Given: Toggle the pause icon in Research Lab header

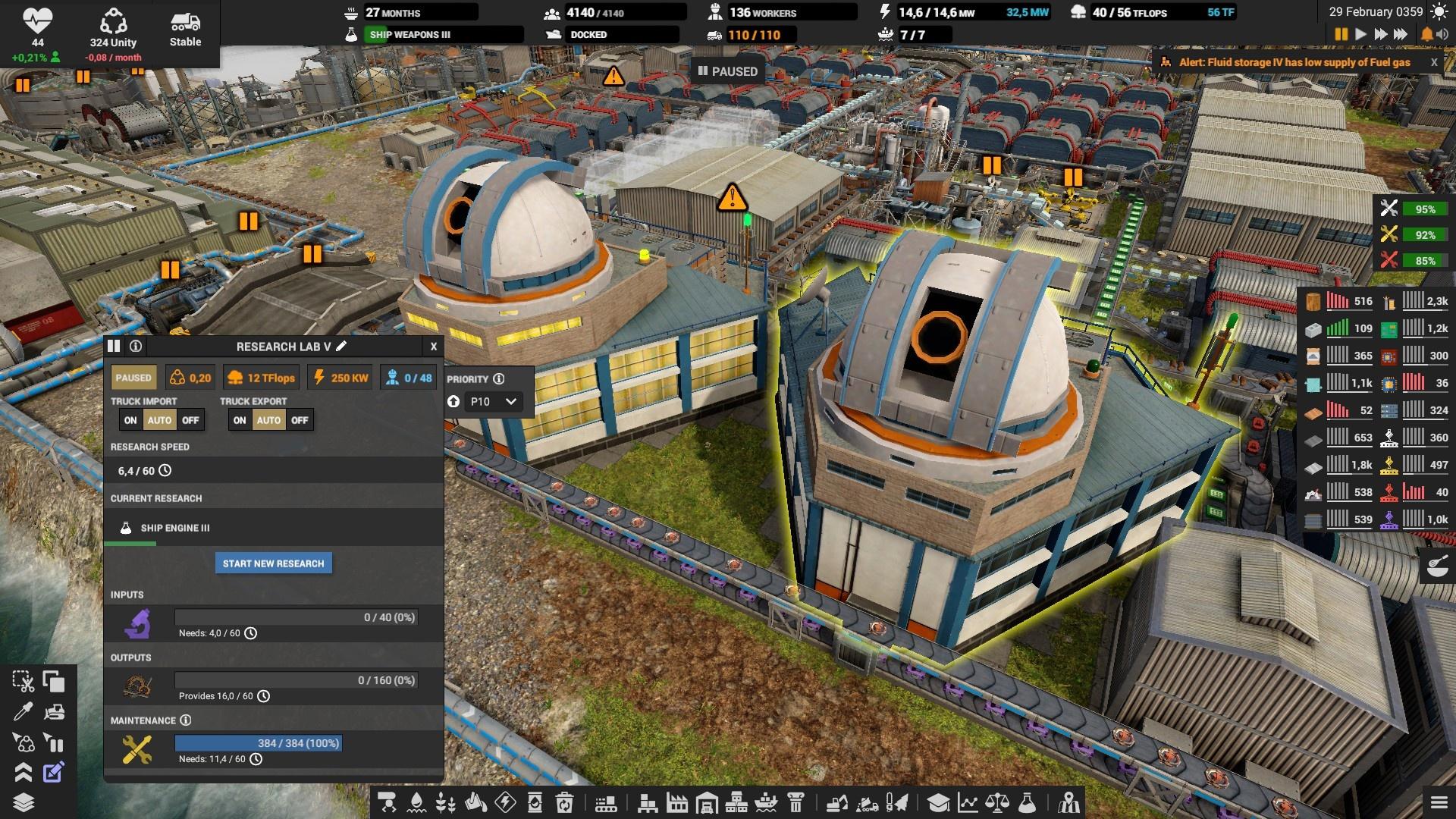Looking at the screenshot, I should [114, 346].
